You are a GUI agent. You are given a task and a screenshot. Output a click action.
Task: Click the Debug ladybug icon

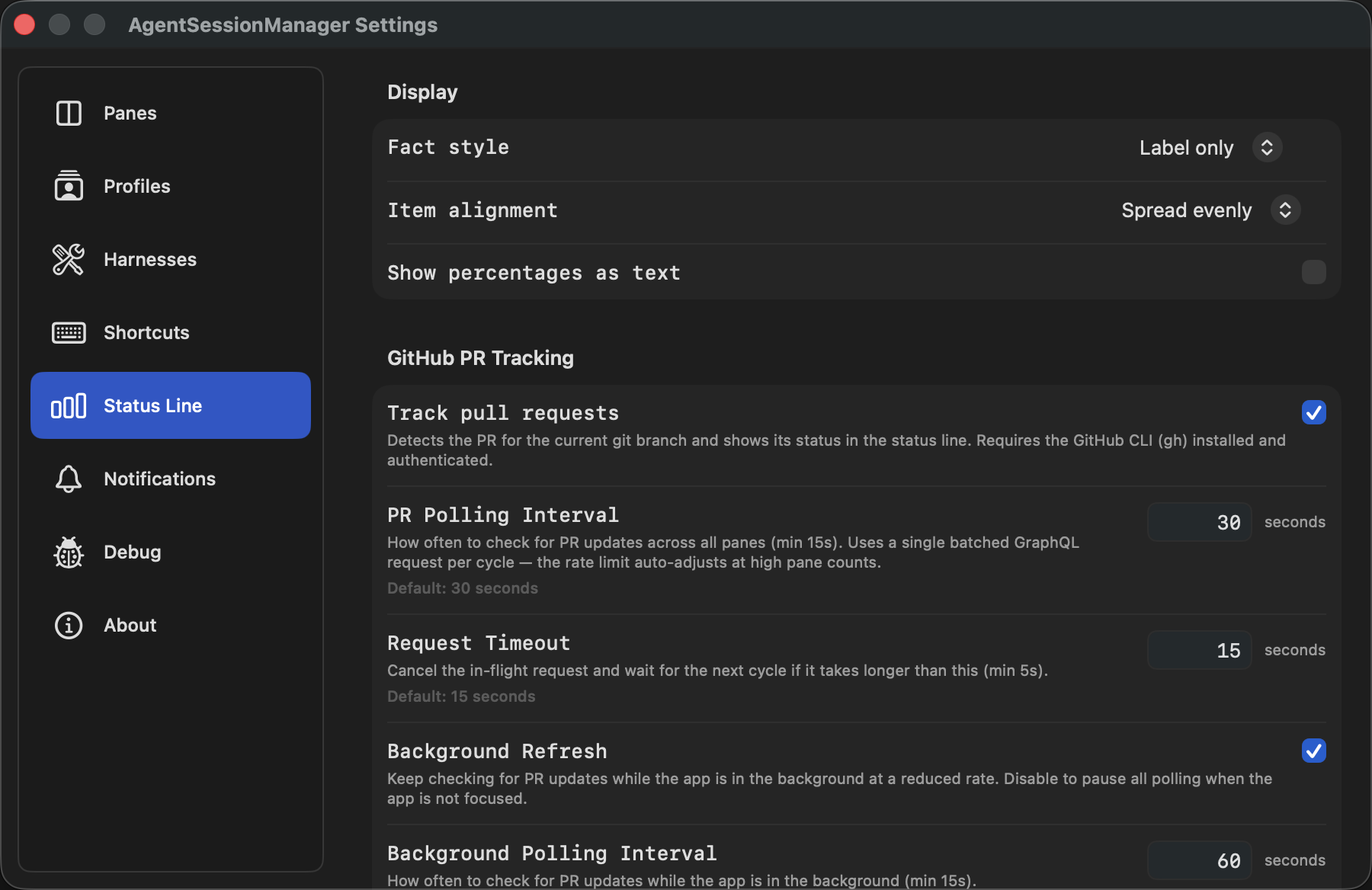tap(69, 552)
